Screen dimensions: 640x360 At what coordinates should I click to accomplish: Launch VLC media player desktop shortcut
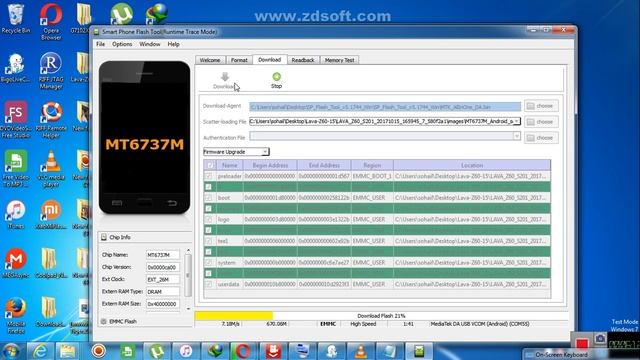point(51,168)
